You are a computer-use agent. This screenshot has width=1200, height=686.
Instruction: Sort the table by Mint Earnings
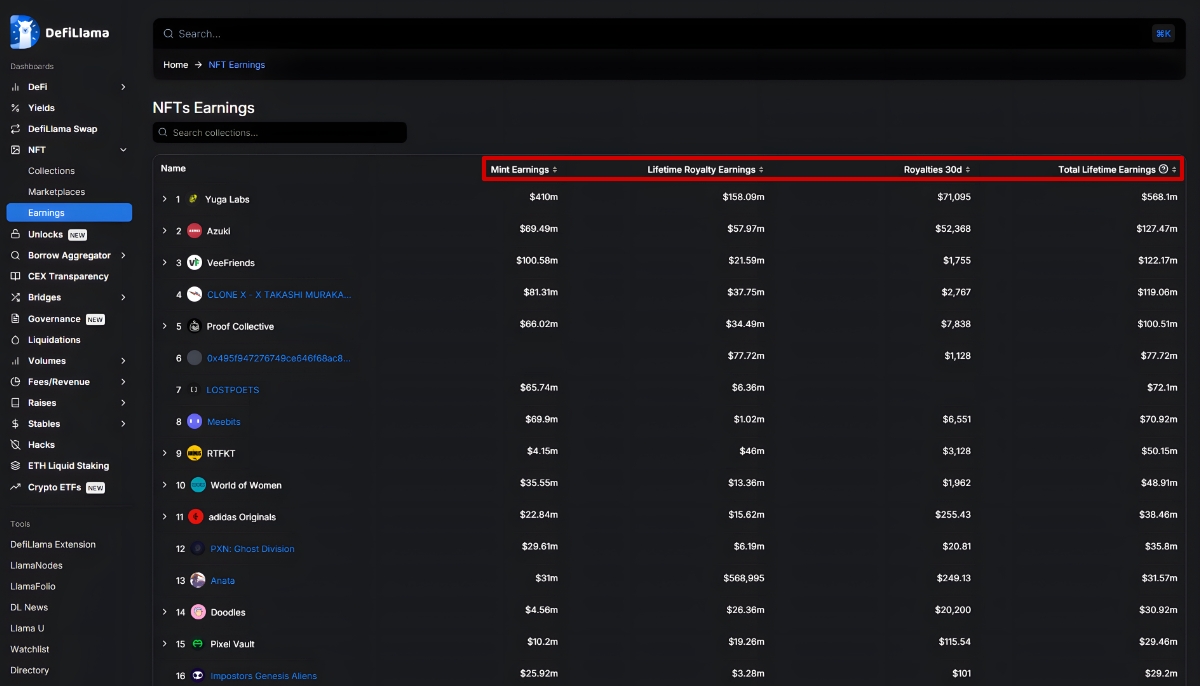click(x=521, y=168)
